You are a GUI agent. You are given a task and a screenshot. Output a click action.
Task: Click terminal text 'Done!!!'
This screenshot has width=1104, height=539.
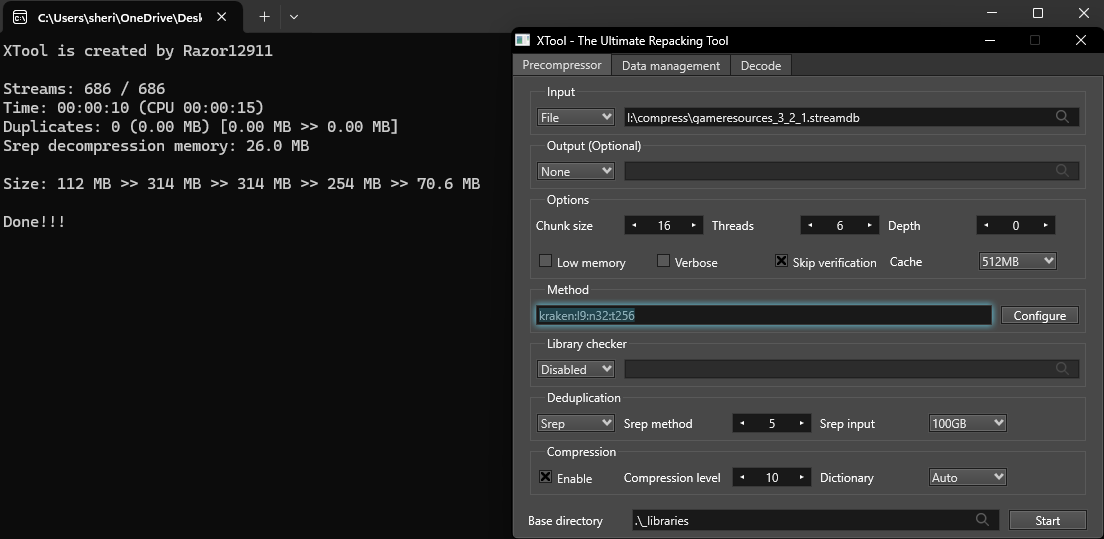pos(34,222)
